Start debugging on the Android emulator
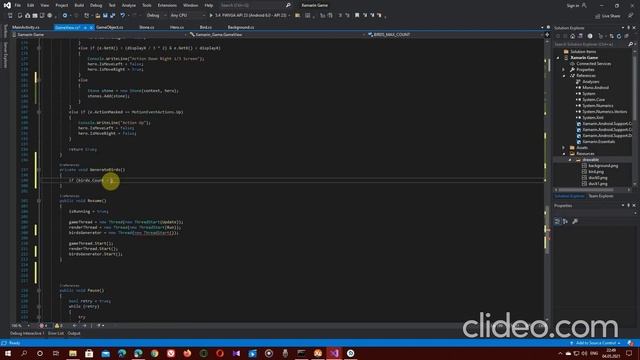The width and height of the screenshot is (640, 360). point(249,15)
